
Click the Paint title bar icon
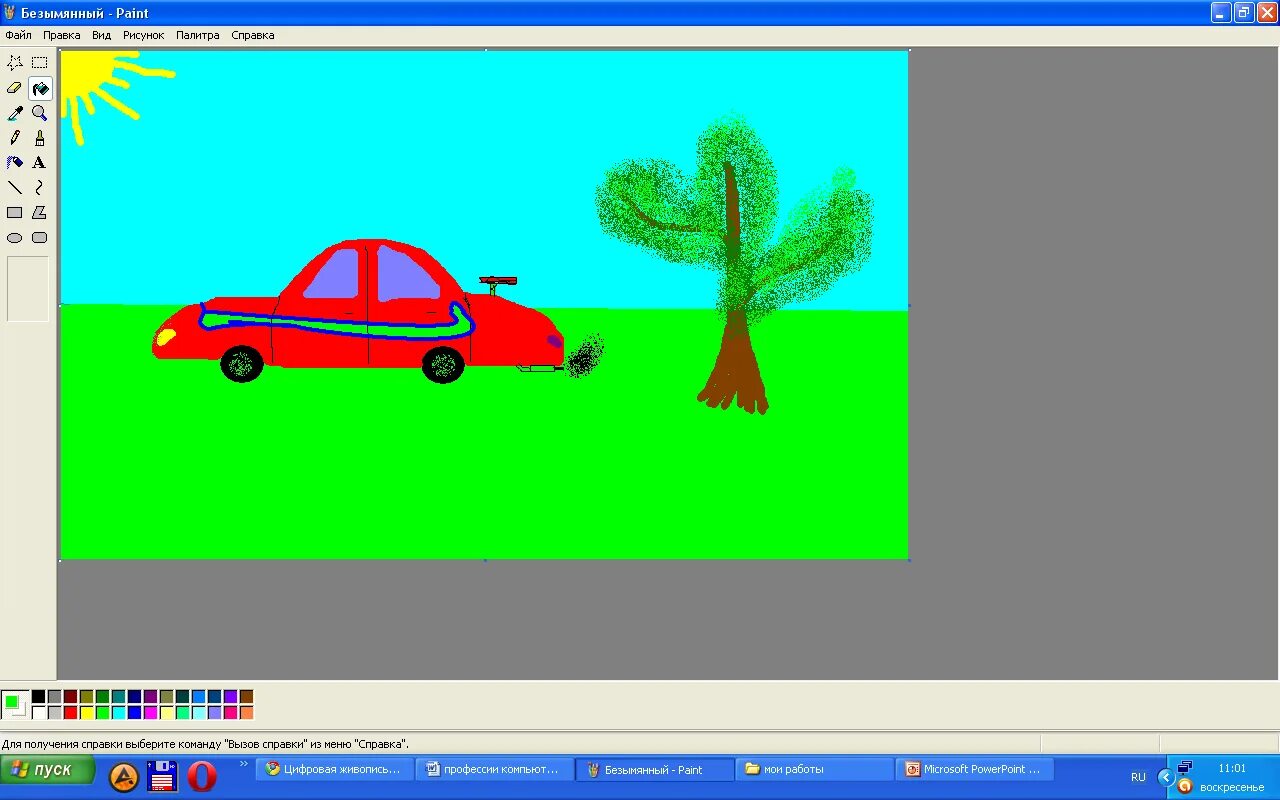pos(10,13)
